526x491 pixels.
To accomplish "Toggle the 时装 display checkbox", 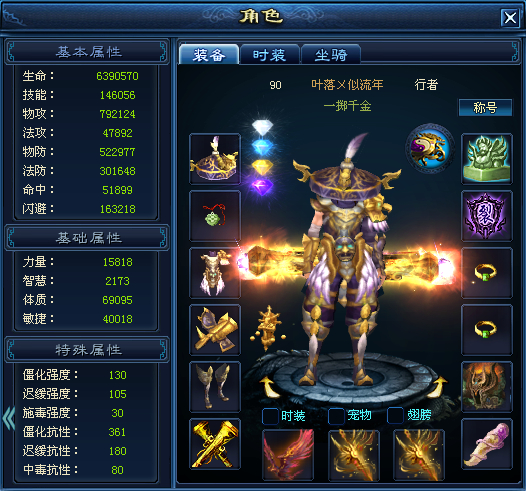I will (270, 416).
